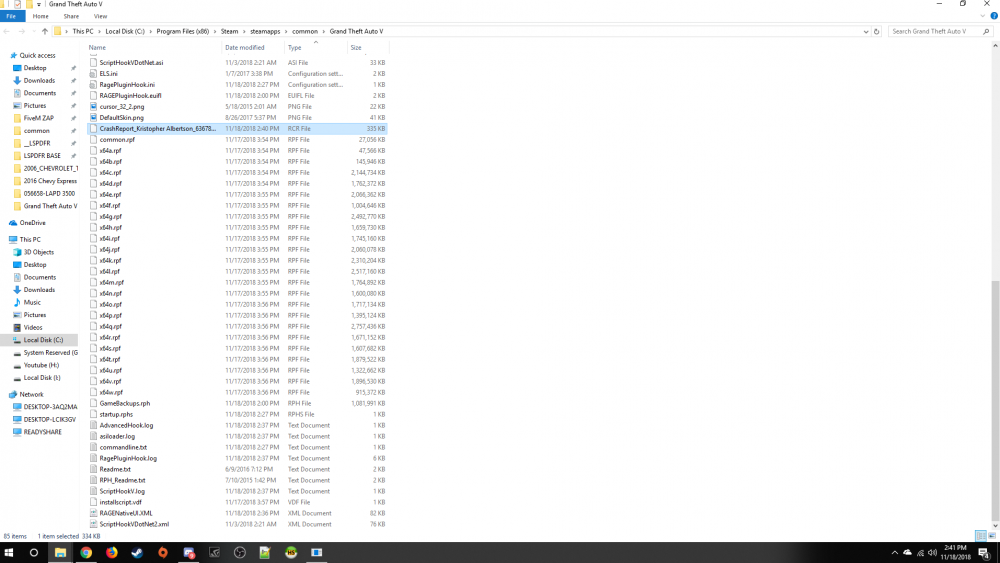Expand the ribbon with the chevron
Viewport: 1000px width, 563px height.
point(983,16)
